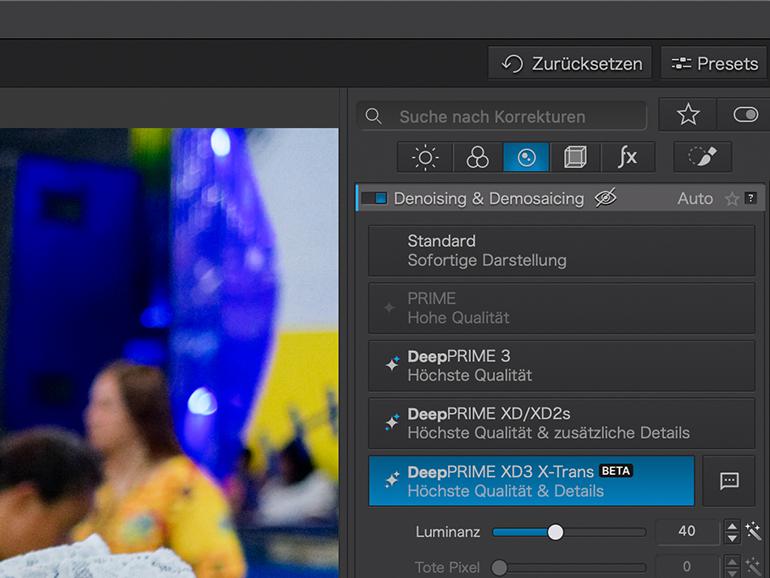Click the Zurücksetzen reset button
The width and height of the screenshot is (770, 578).
pos(570,63)
